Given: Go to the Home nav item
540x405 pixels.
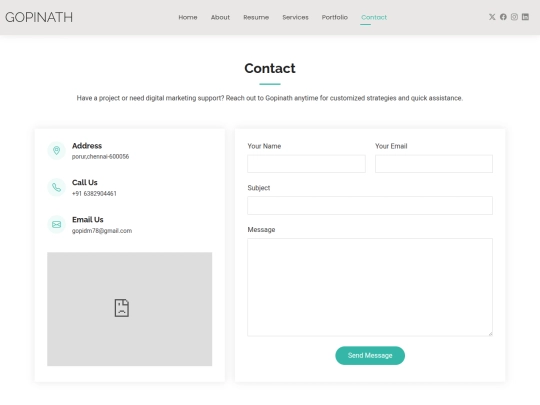Looking at the screenshot, I should coord(188,17).
